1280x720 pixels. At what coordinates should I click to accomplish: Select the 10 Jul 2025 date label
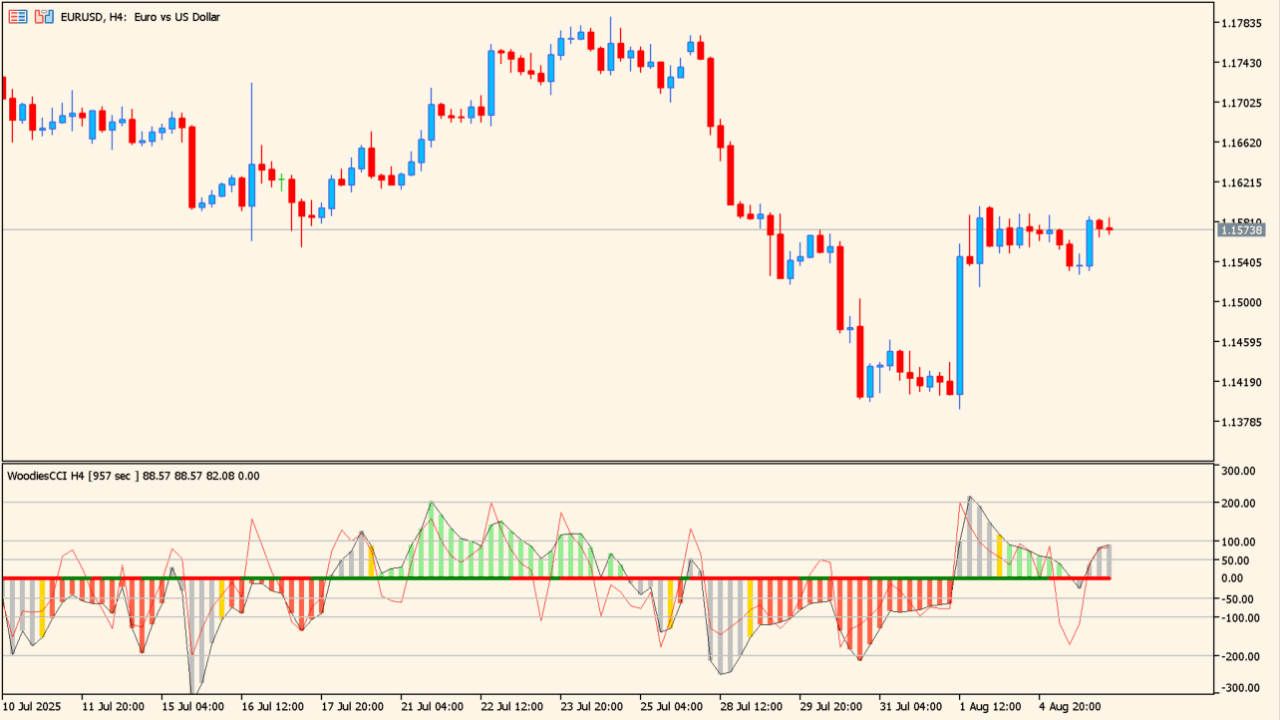coord(32,706)
